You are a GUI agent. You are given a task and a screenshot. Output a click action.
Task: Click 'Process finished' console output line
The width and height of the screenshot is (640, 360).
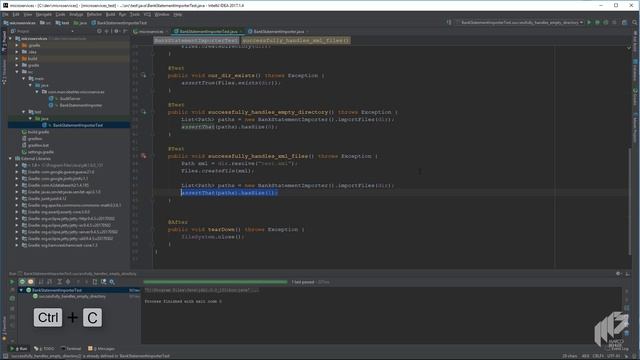pos(183,301)
